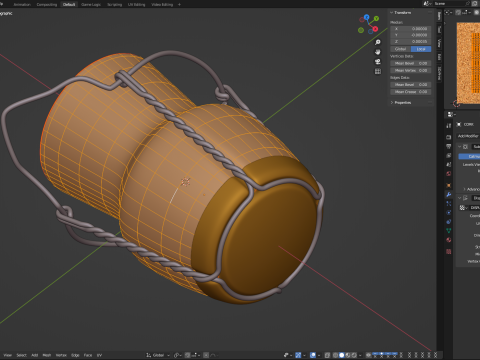
Task: Toggle the camera view gizmo
Action: 378,62
